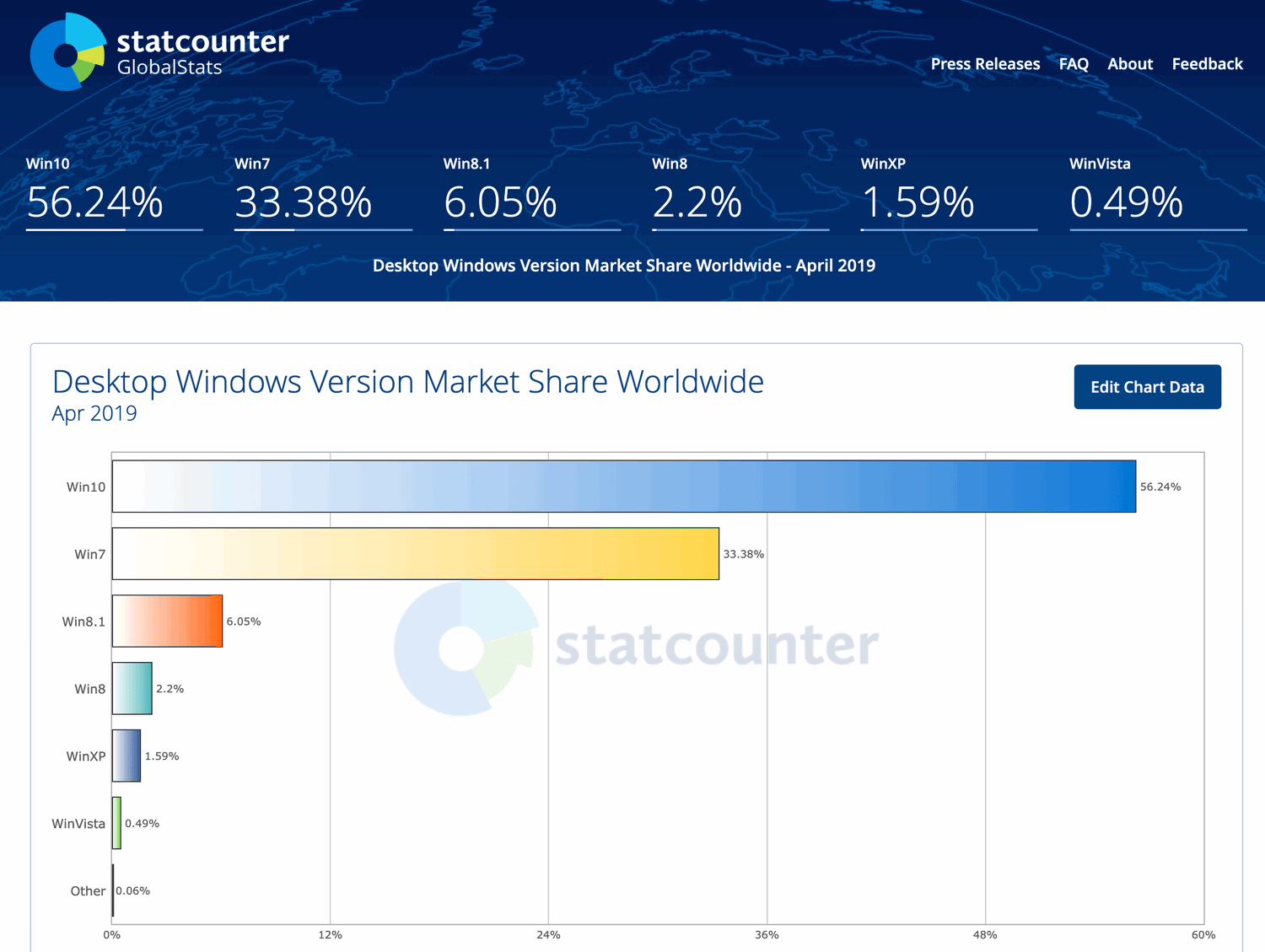
Task: Click the blue Win10 chart bar
Action: tap(624, 487)
